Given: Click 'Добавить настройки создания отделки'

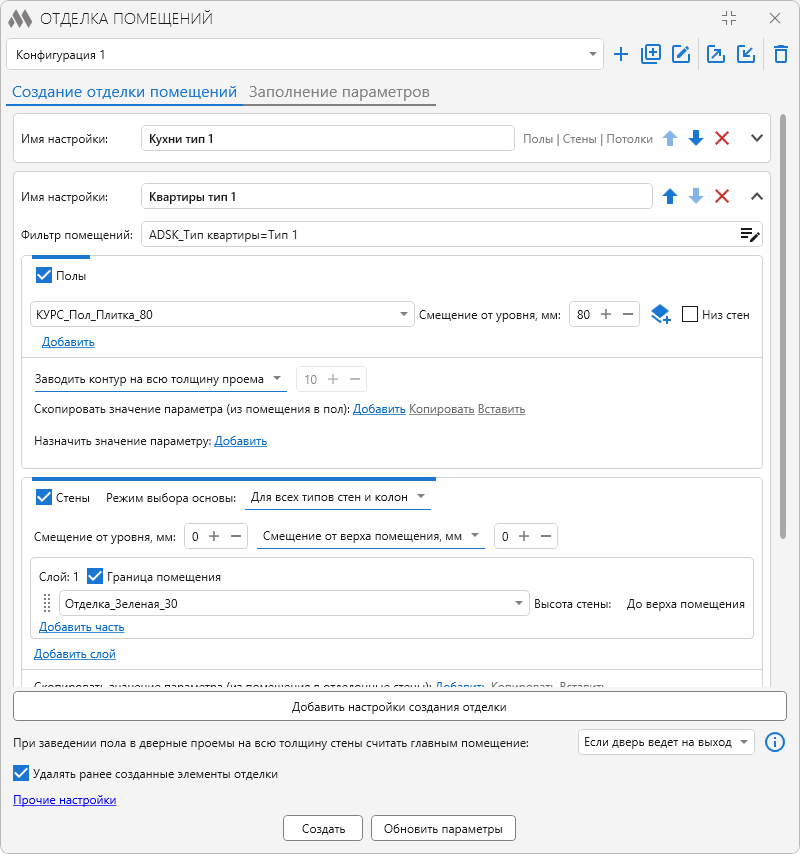Looking at the screenshot, I should point(400,706).
